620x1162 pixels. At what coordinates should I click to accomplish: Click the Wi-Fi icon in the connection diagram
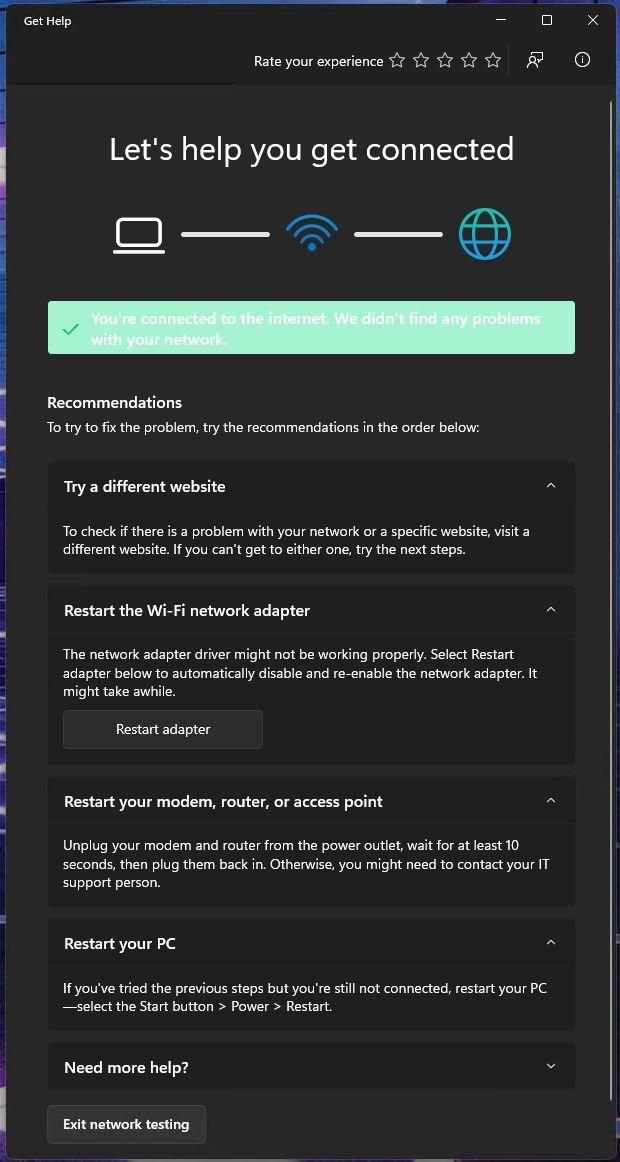(x=311, y=232)
